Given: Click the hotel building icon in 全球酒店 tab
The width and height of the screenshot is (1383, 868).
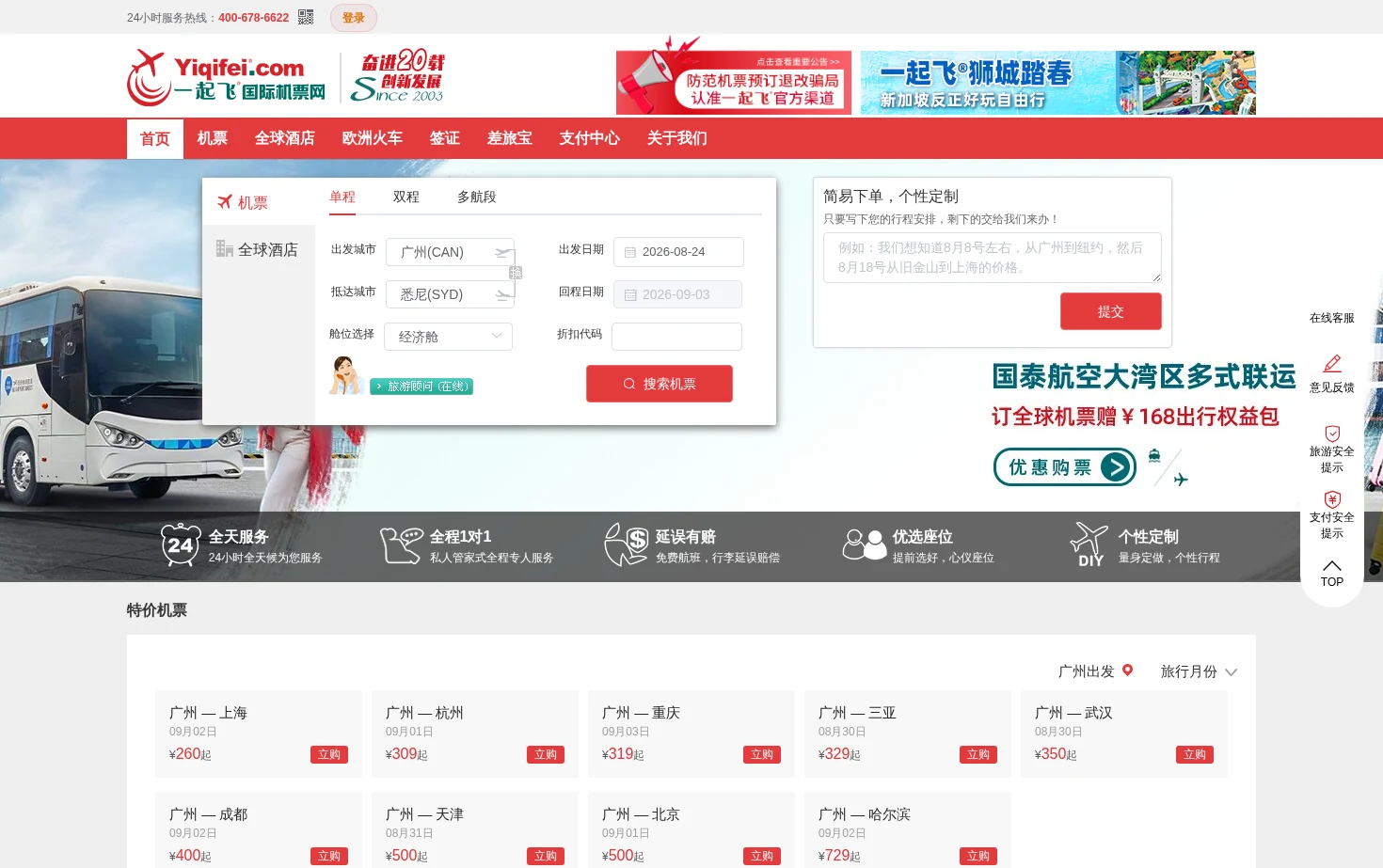Looking at the screenshot, I should coord(225,248).
